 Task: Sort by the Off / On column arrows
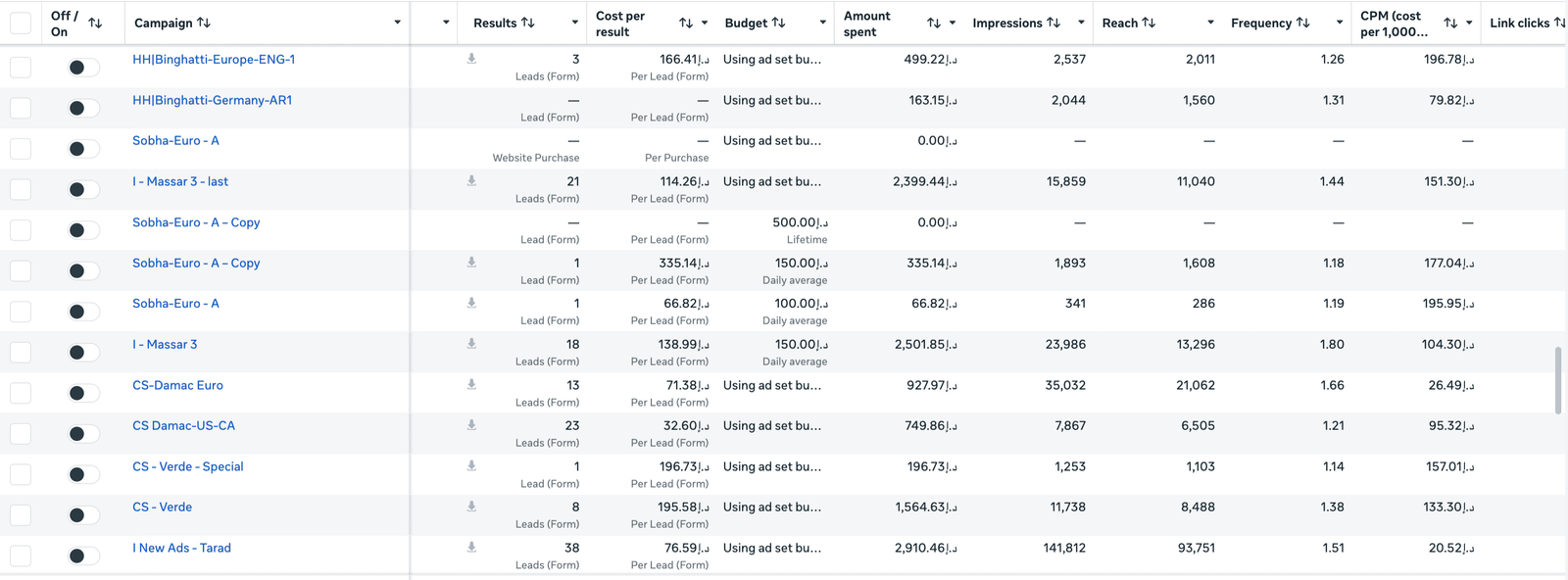(x=95, y=23)
